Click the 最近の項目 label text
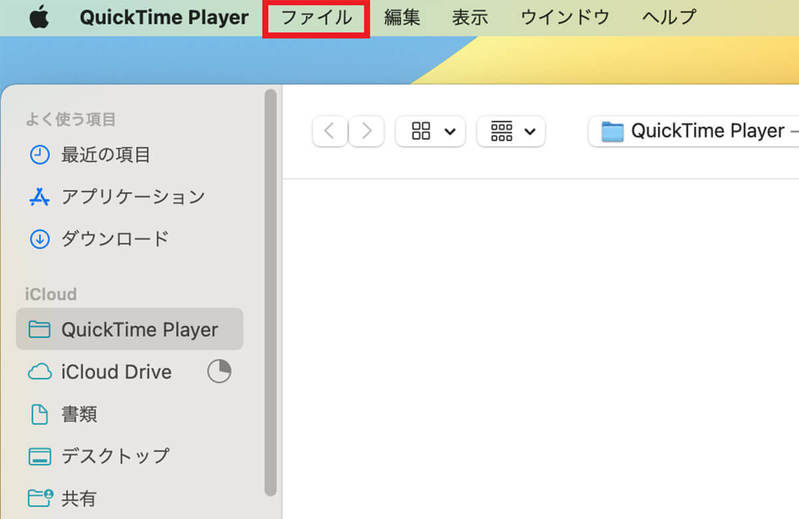 click(105, 155)
